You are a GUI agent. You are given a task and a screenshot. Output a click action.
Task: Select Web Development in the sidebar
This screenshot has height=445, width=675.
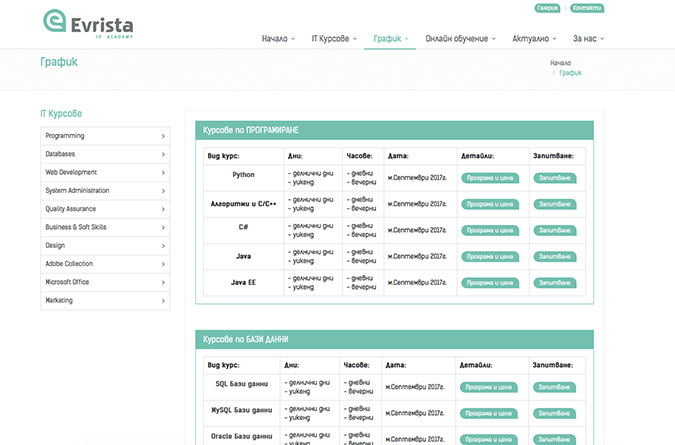pyautogui.click(x=105, y=173)
